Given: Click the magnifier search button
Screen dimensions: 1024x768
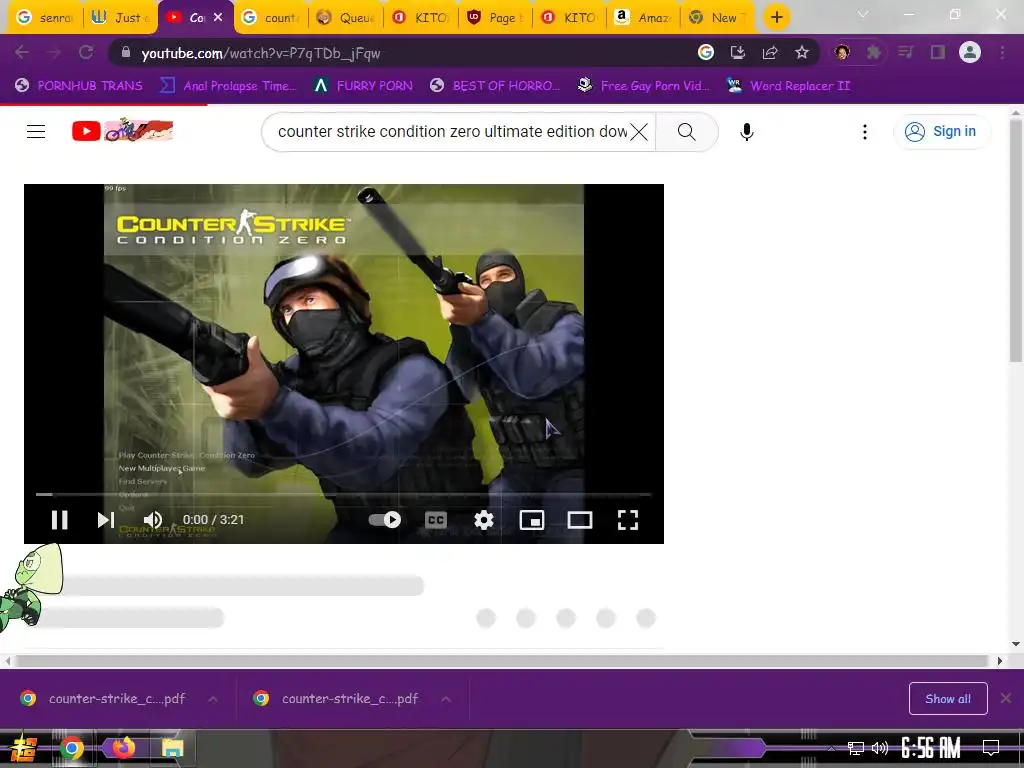Looking at the screenshot, I should [686, 132].
